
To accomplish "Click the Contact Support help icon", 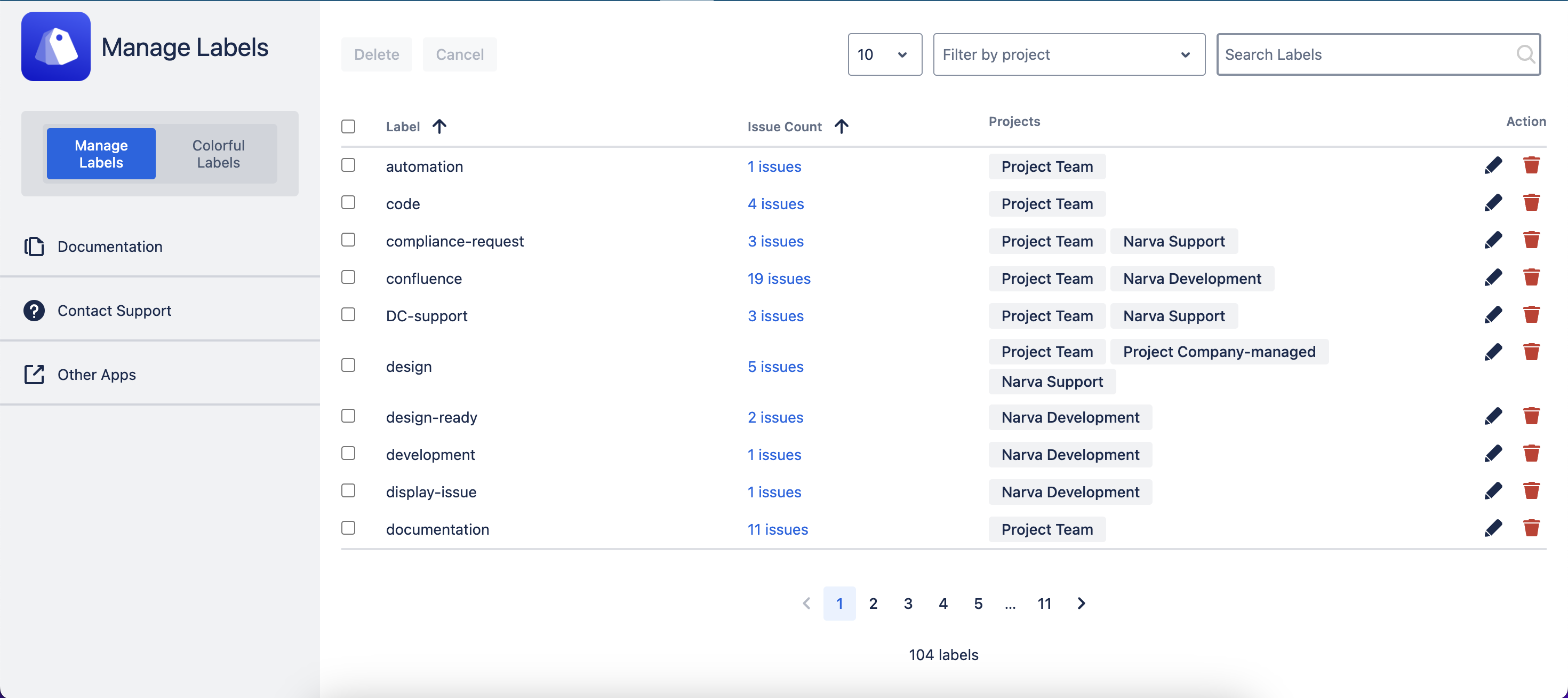I will [x=34, y=311].
